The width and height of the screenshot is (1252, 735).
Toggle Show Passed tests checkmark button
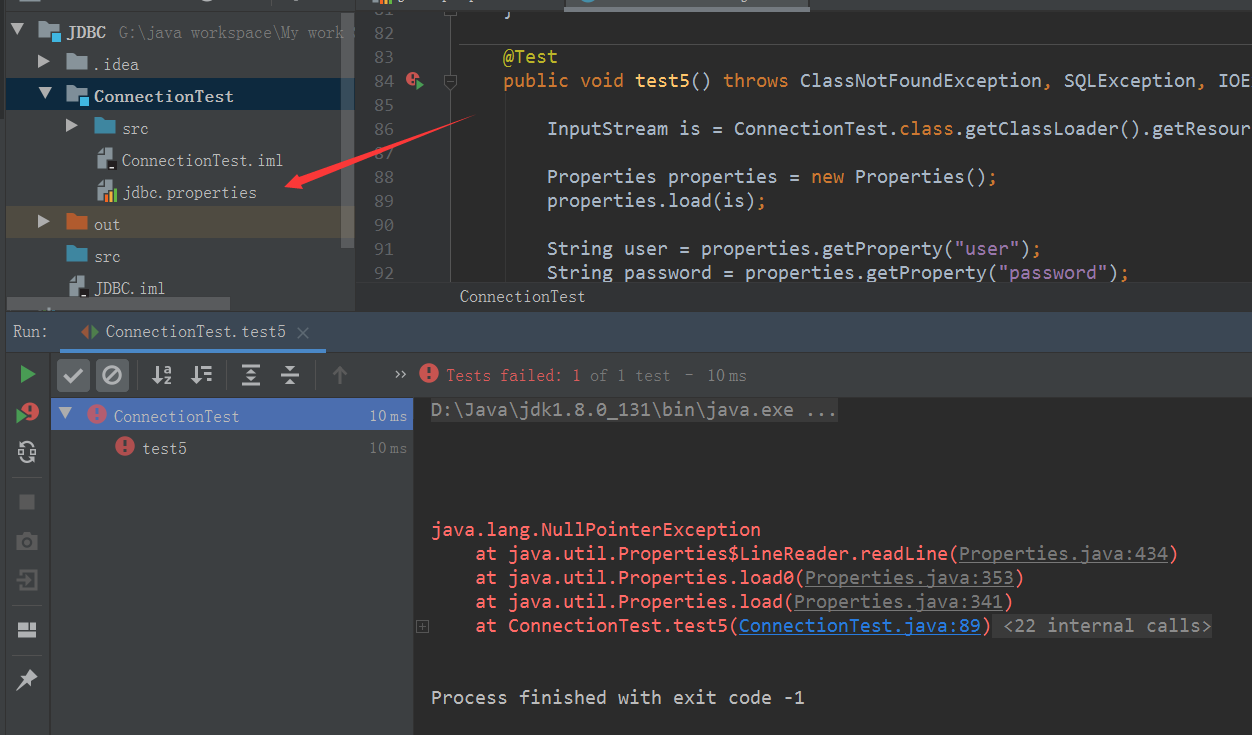[x=73, y=375]
